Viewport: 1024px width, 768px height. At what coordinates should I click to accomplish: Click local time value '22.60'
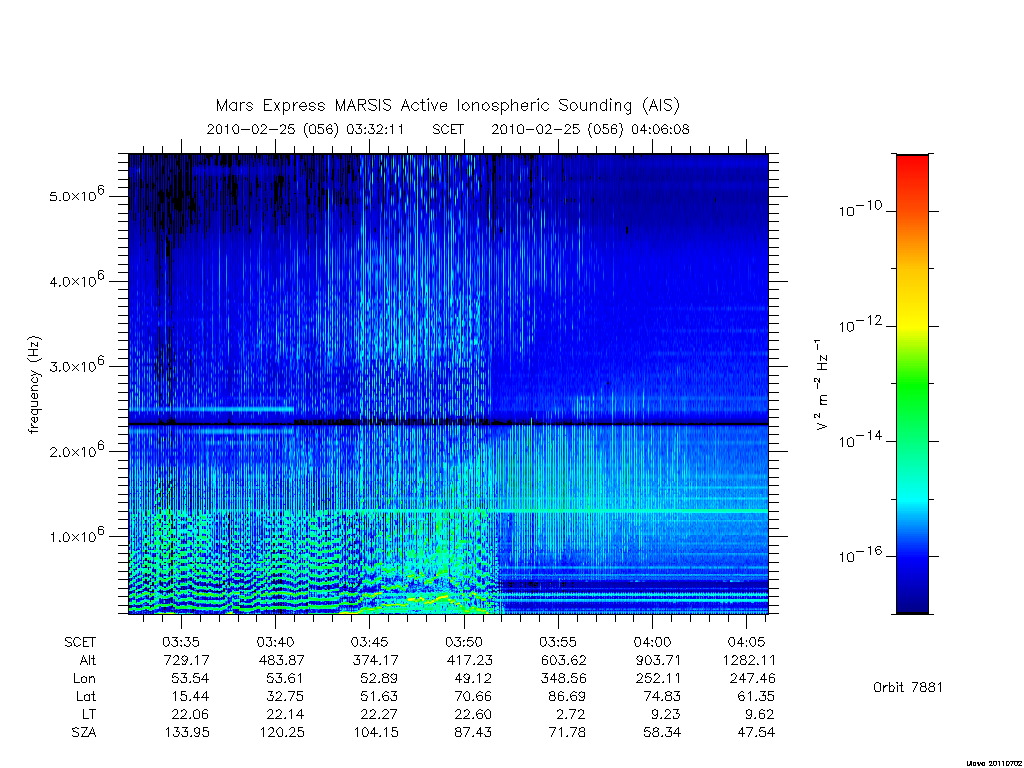(x=473, y=714)
